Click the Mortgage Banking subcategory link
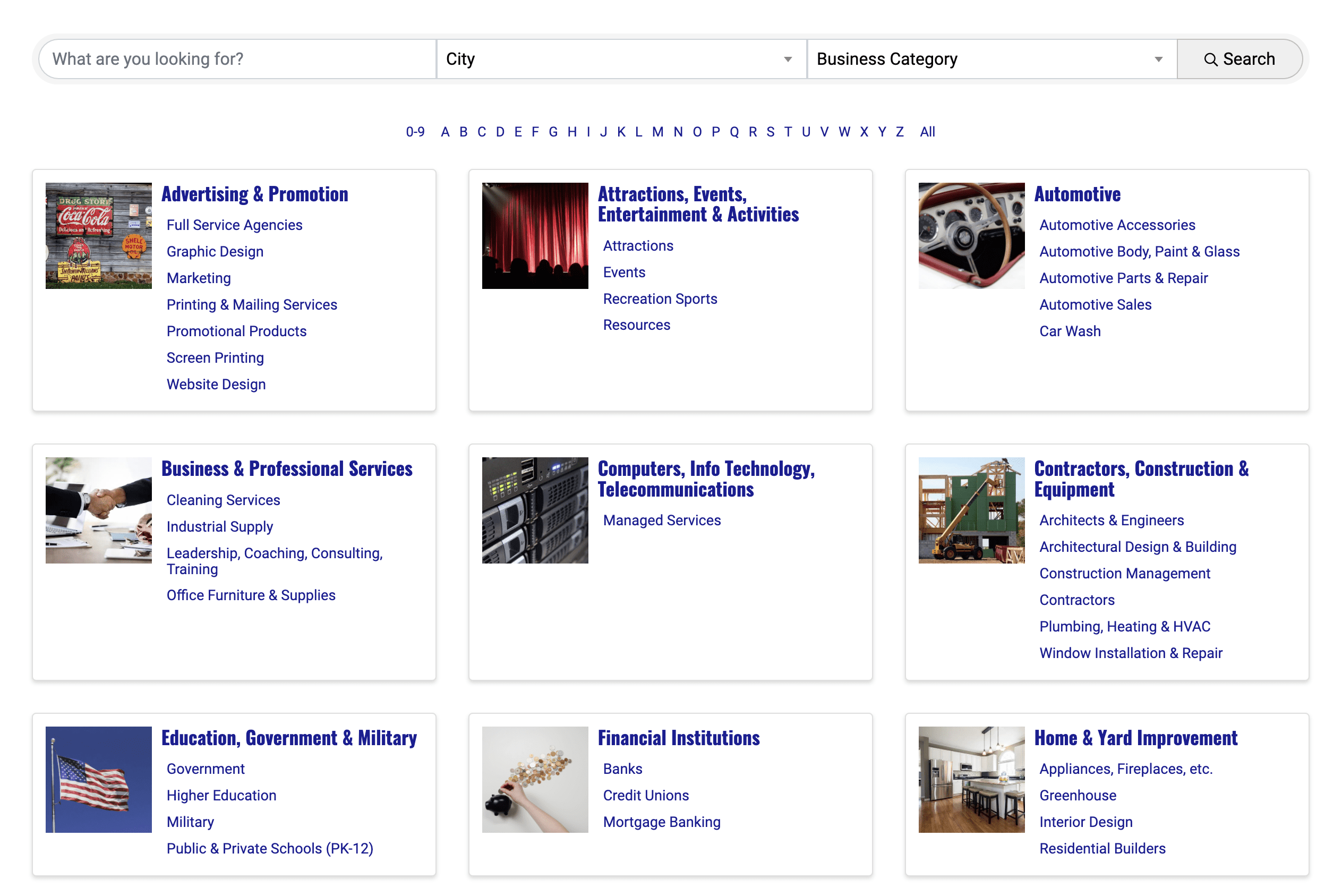 (662, 822)
